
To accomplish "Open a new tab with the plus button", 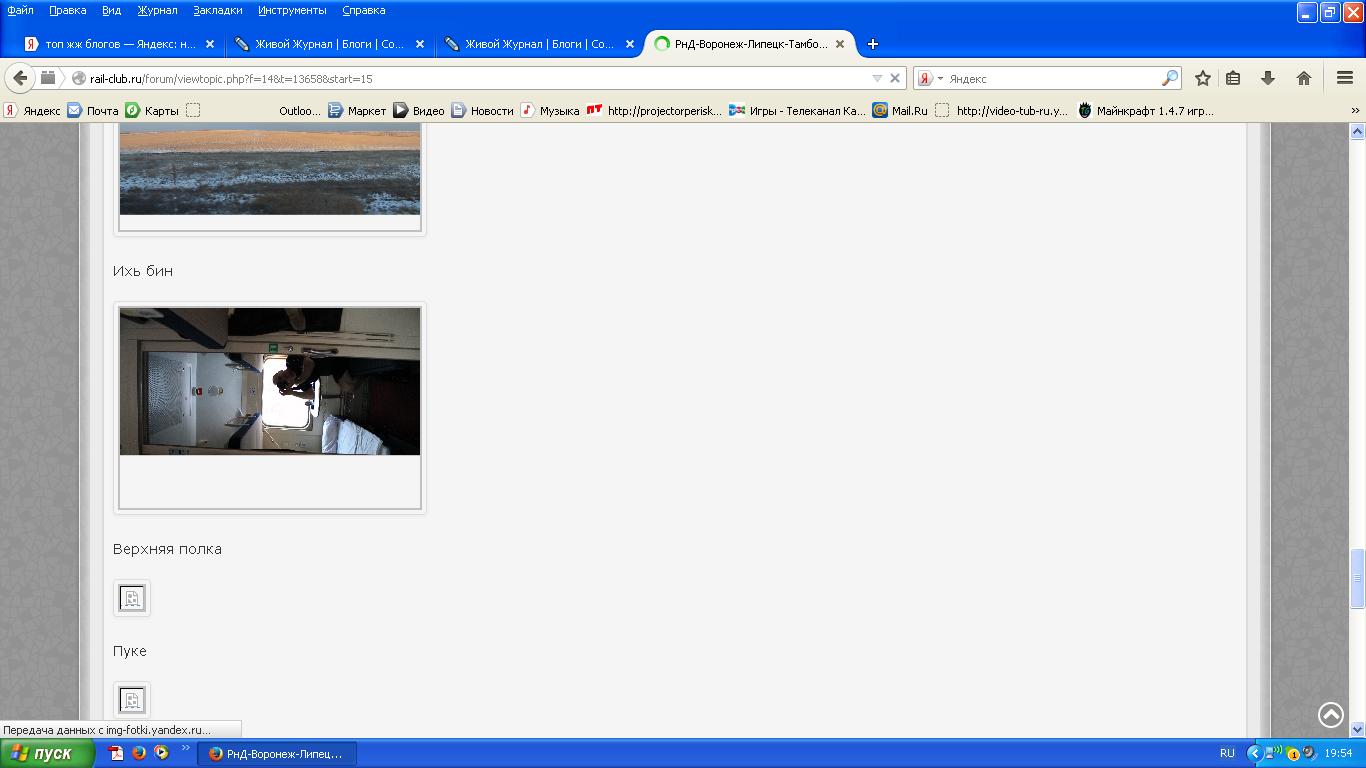I will tap(873, 44).
